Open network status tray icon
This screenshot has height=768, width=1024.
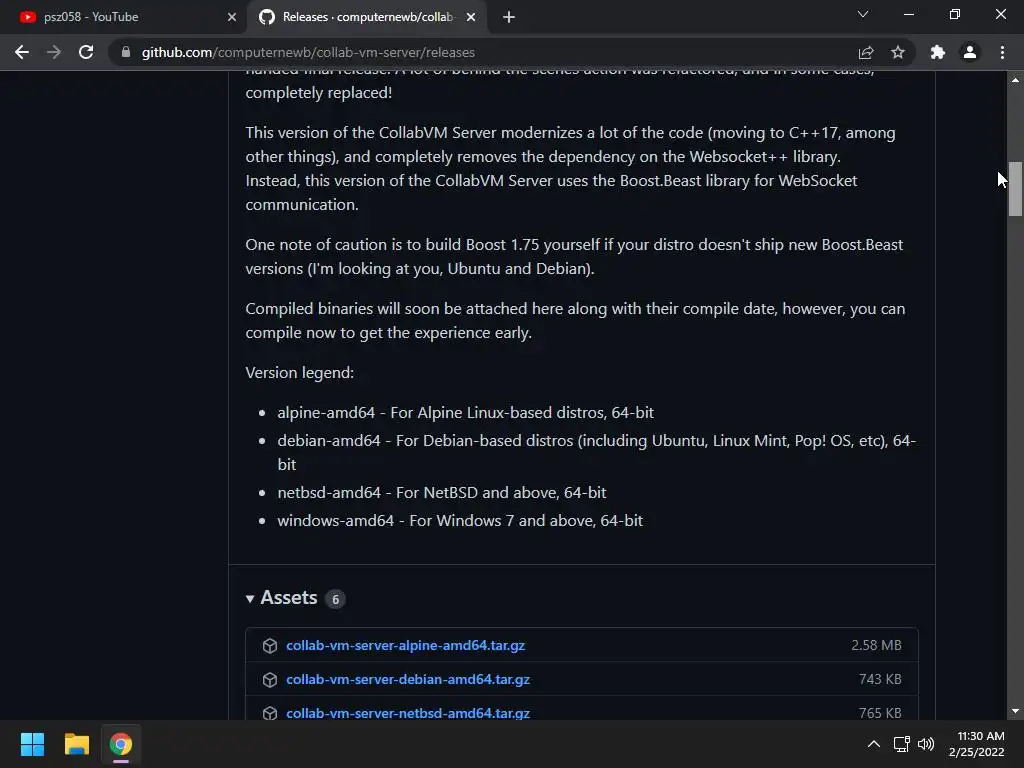[x=902, y=744]
